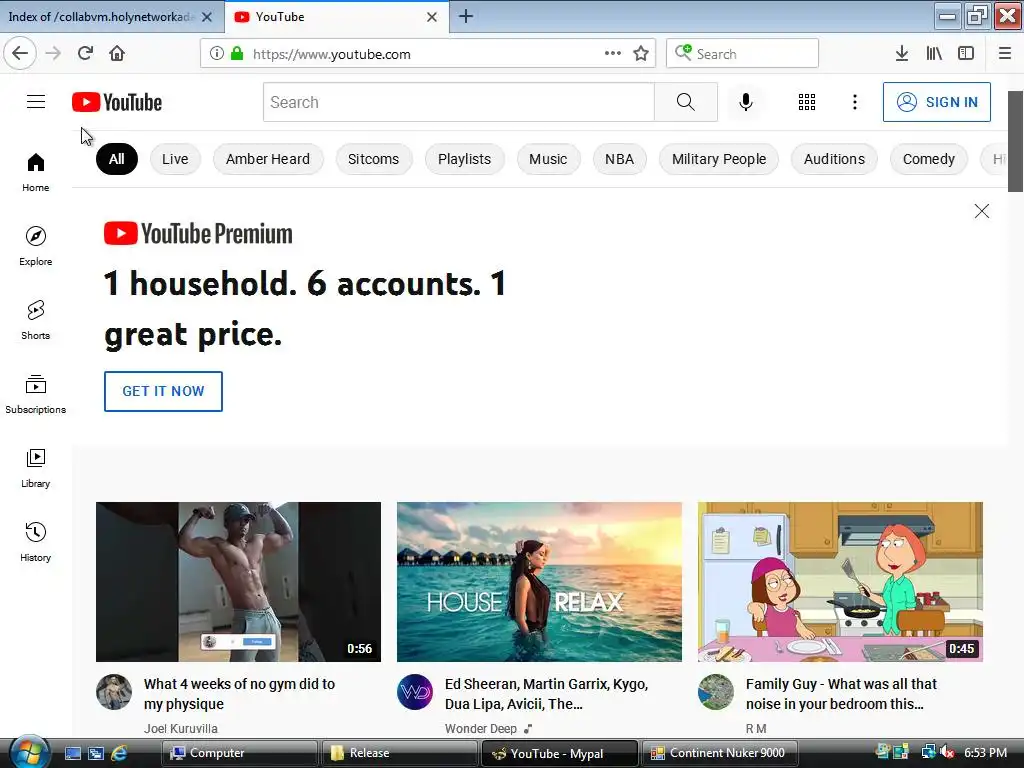Viewport: 1024px width, 768px height.
Task: Click the muted volume tray icon
Action: (946, 753)
